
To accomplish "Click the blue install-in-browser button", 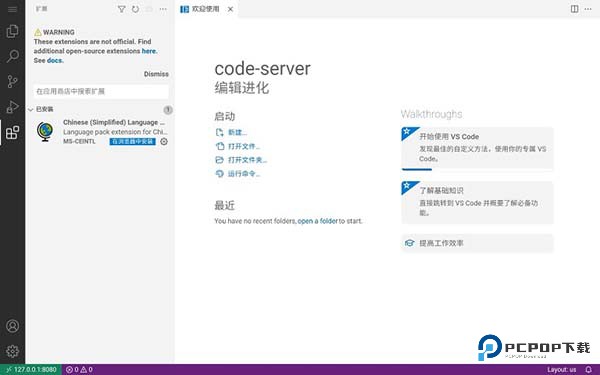I will point(132,142).
